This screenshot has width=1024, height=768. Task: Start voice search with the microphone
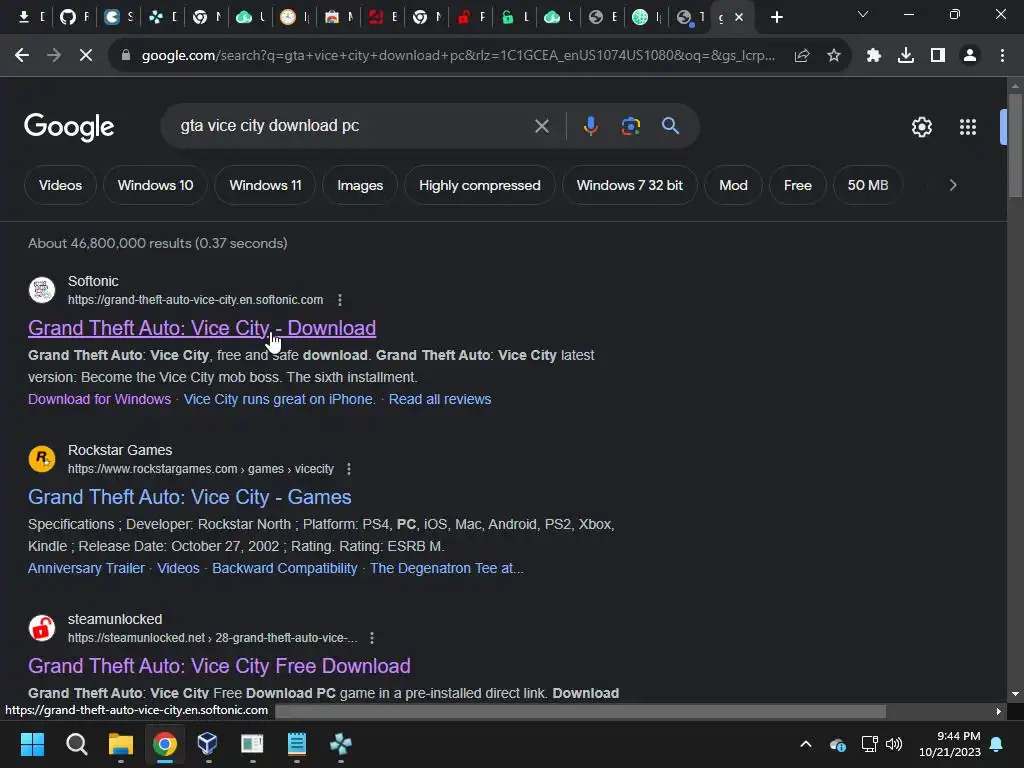590,126
